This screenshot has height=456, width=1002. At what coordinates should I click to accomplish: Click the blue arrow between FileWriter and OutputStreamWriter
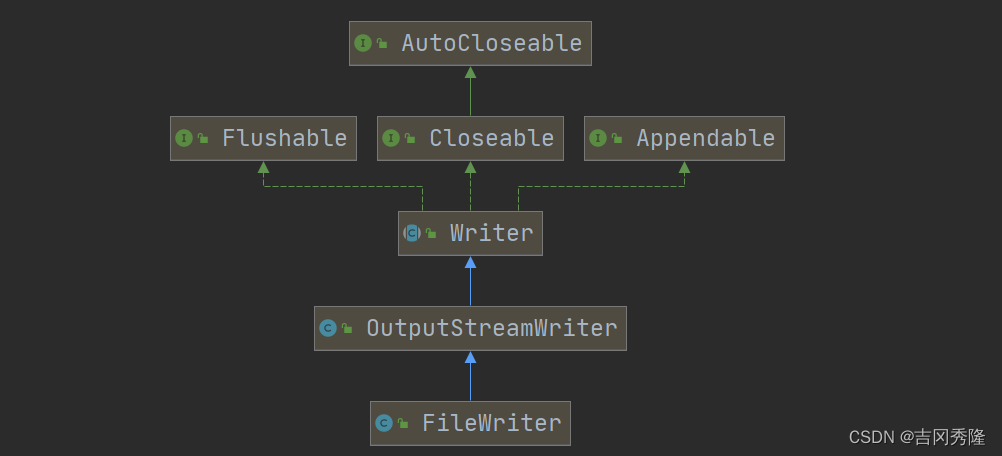coord(470,376)
